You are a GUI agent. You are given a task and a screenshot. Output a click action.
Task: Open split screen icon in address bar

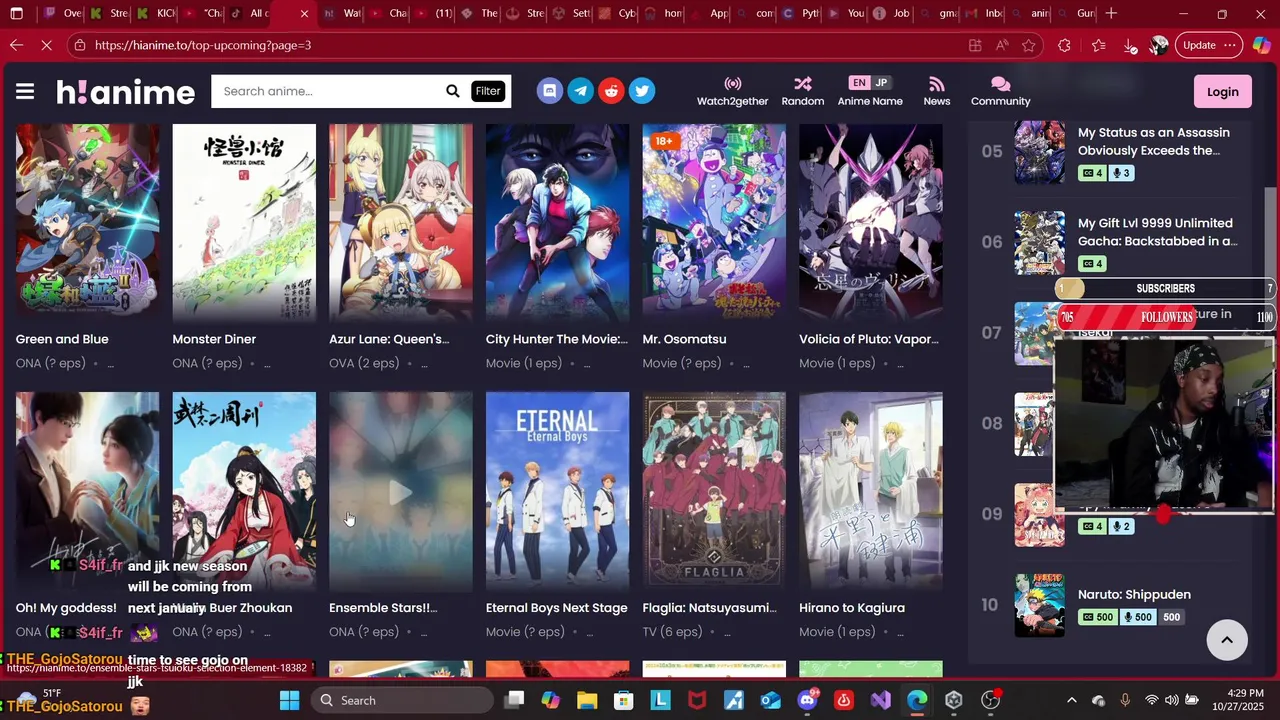[x=975, y=45]
